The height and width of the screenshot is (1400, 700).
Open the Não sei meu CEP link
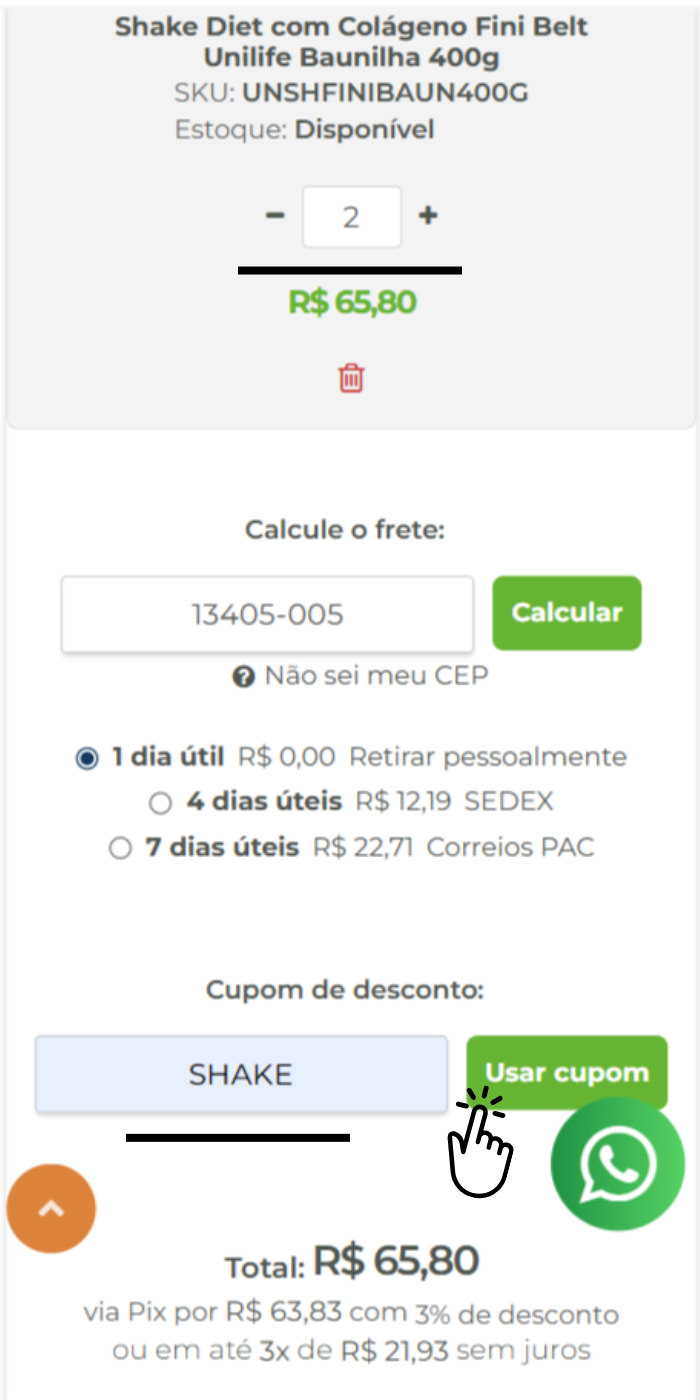click(376, 676)
